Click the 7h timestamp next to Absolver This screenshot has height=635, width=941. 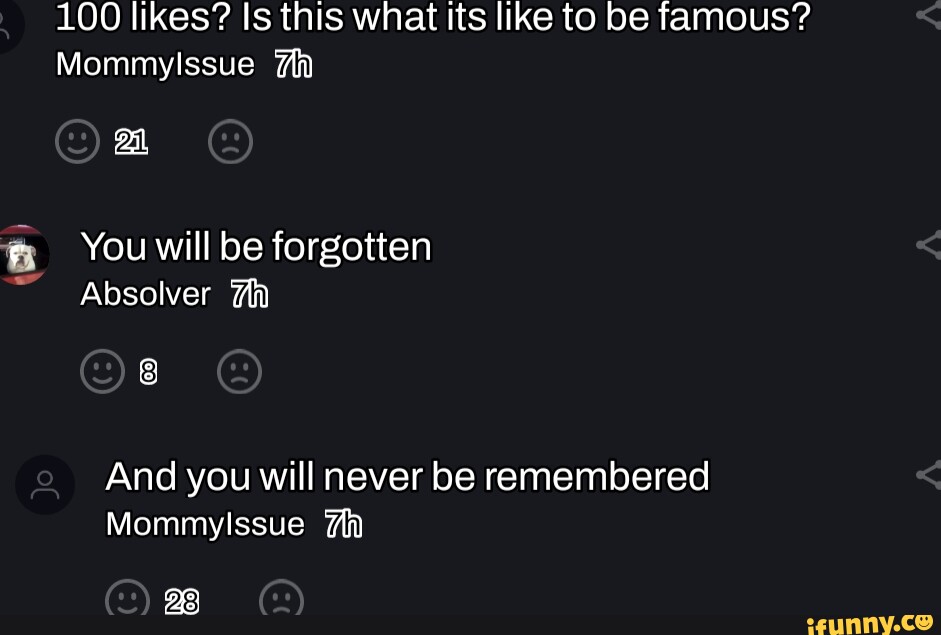pos(249,295)
